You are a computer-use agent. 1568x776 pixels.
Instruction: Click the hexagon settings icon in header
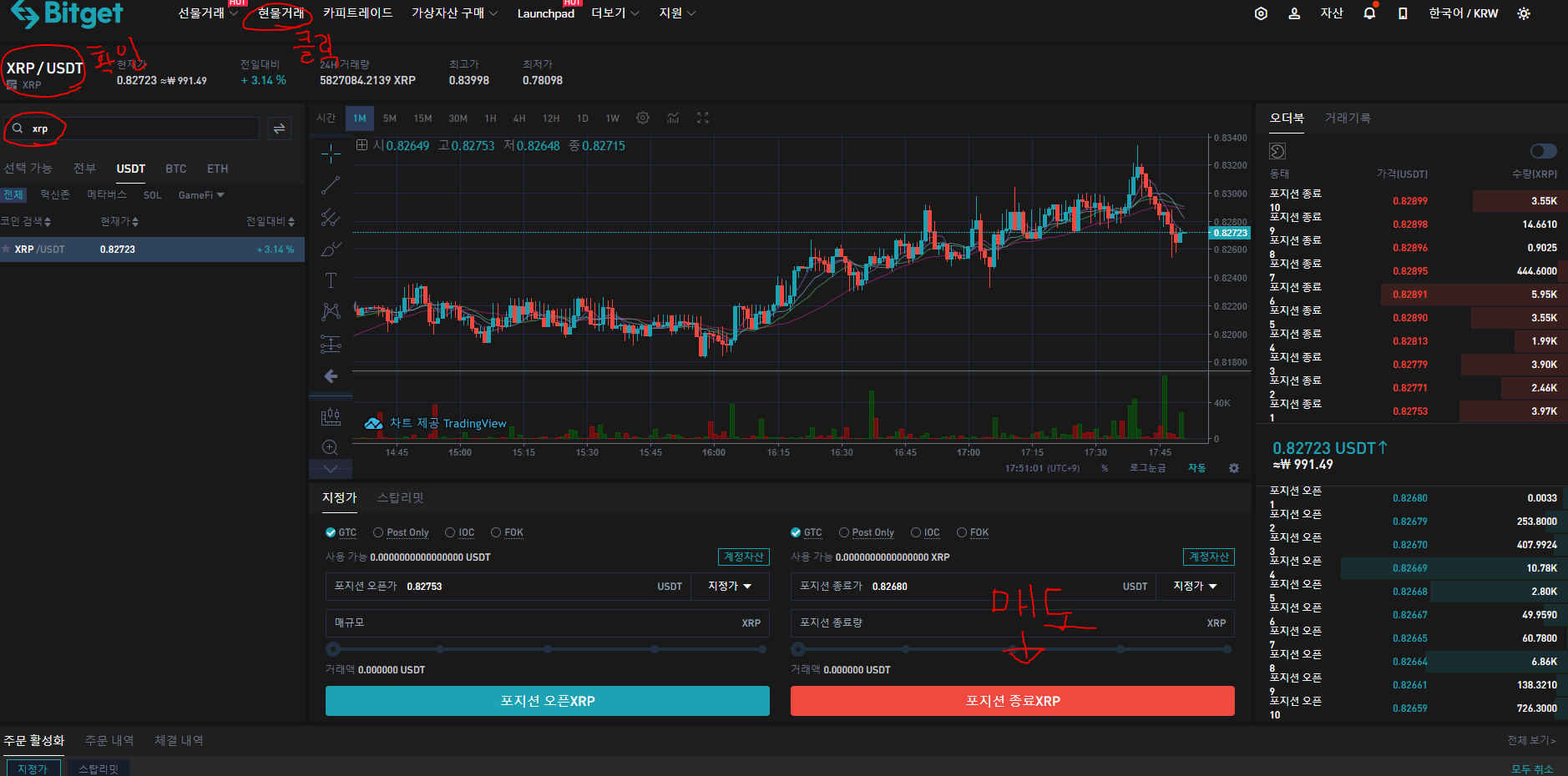tap(1261, 13)
